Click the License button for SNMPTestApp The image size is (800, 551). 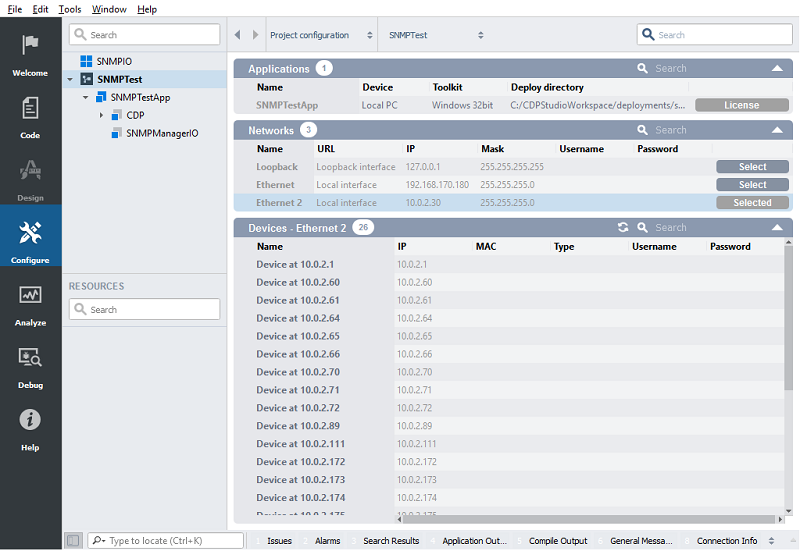741,105
